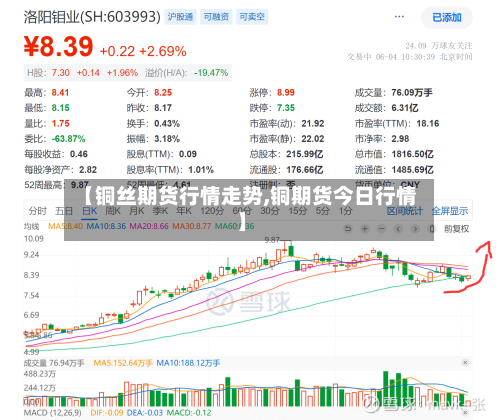This screenshot has height=420, width=500.
Task: Click the 最高 value 8.41
Action: 60,92
